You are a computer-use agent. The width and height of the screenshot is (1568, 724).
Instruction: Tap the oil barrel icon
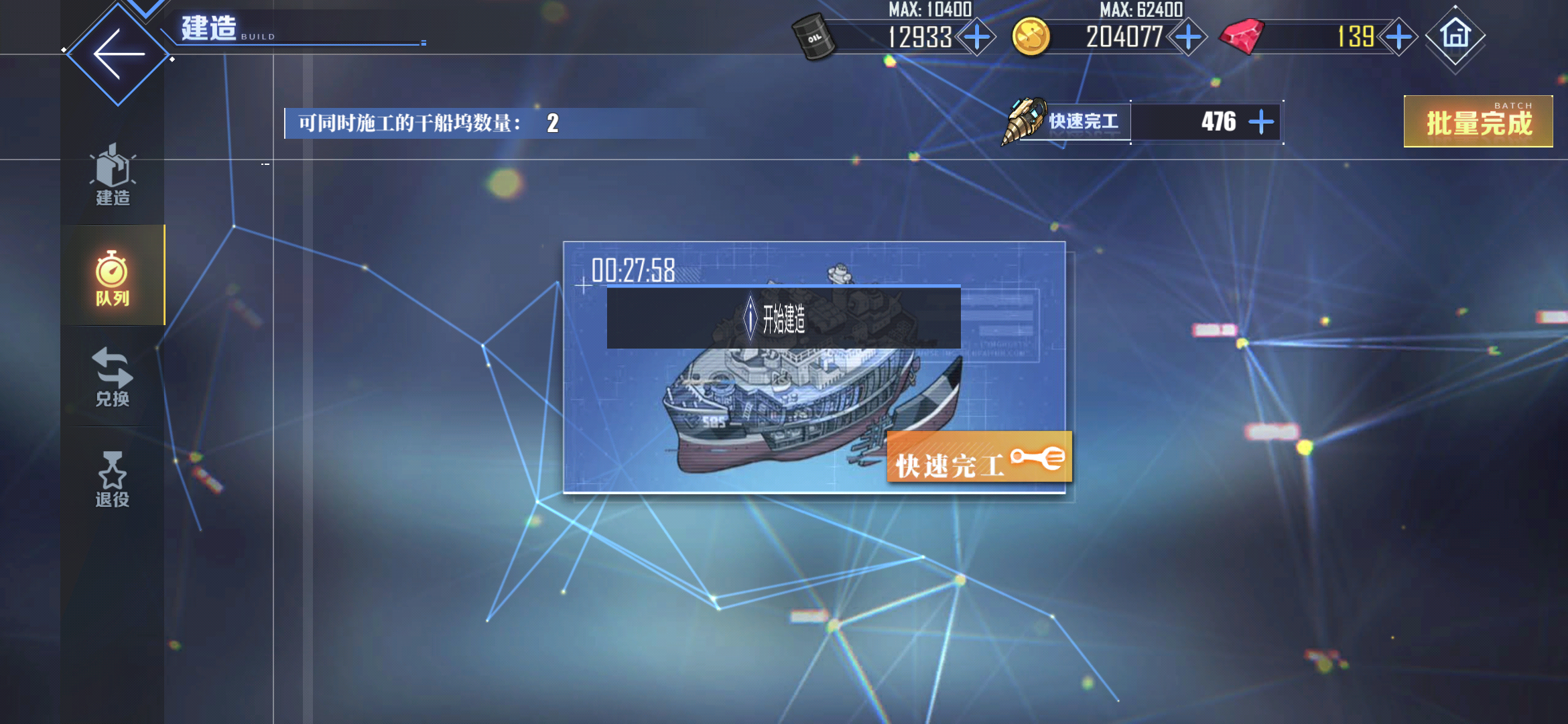[813, 37]
